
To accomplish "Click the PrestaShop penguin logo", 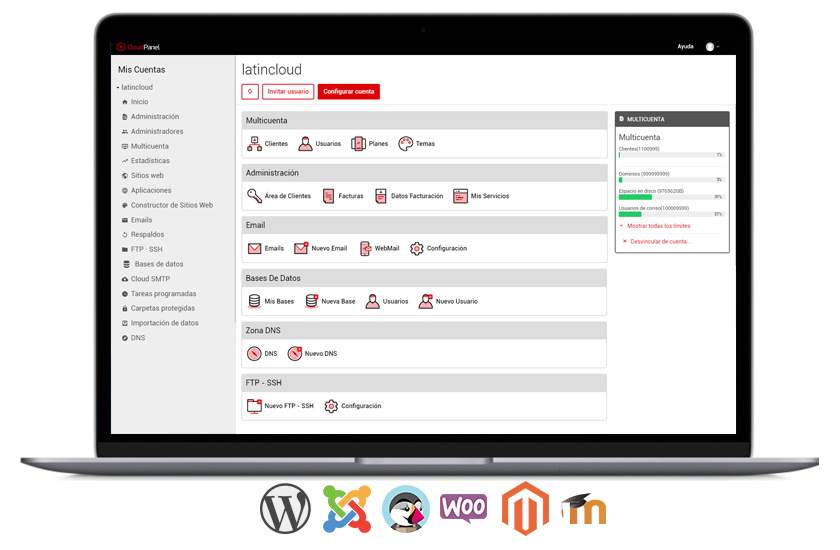I will pyautogui.click(x=406, y=509).
